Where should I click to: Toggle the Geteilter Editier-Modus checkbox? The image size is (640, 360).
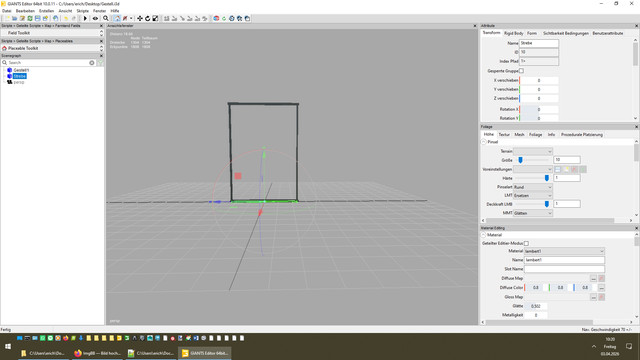coord(526,243)
